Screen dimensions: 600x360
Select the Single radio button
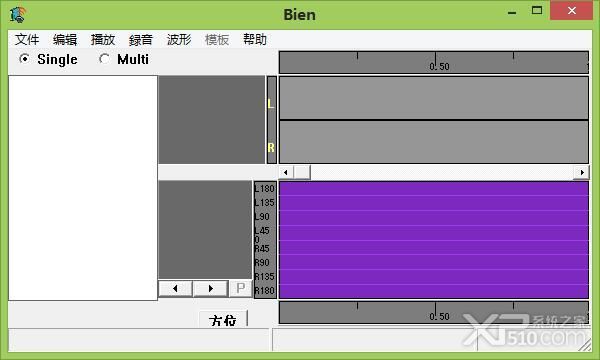(x=48, y=59)
